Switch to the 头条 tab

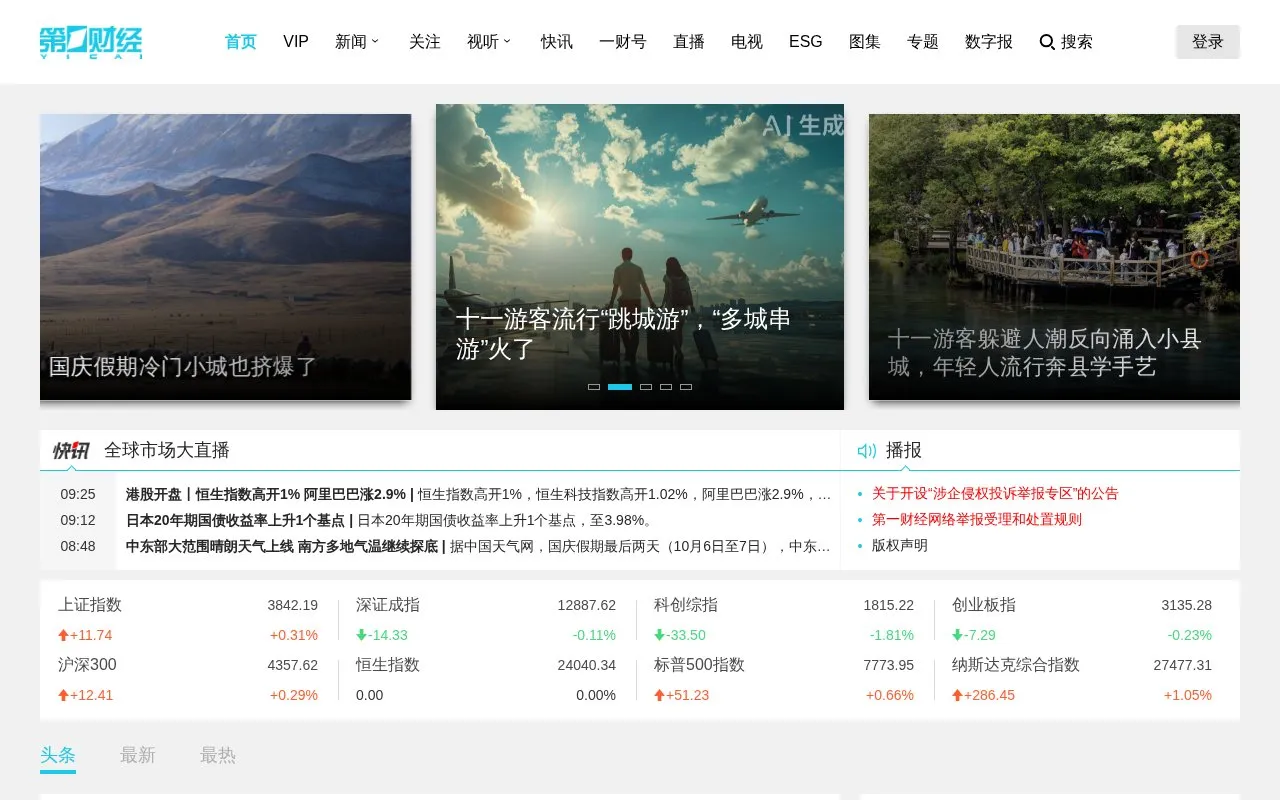(x=58, y=756)
